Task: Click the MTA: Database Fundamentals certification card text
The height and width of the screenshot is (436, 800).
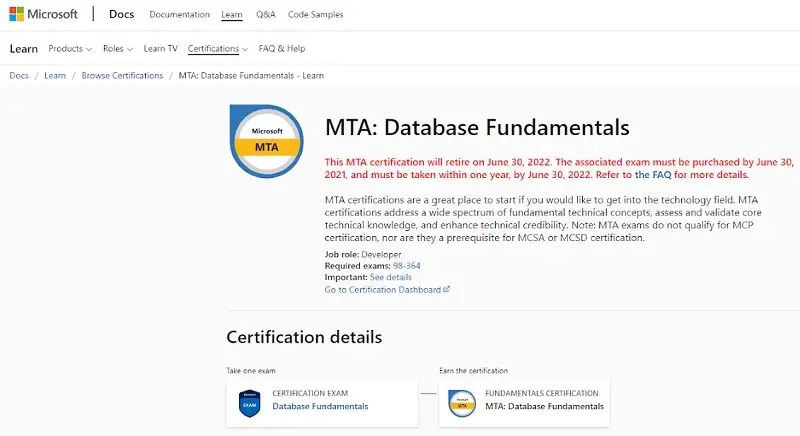Action: point(544,406)
